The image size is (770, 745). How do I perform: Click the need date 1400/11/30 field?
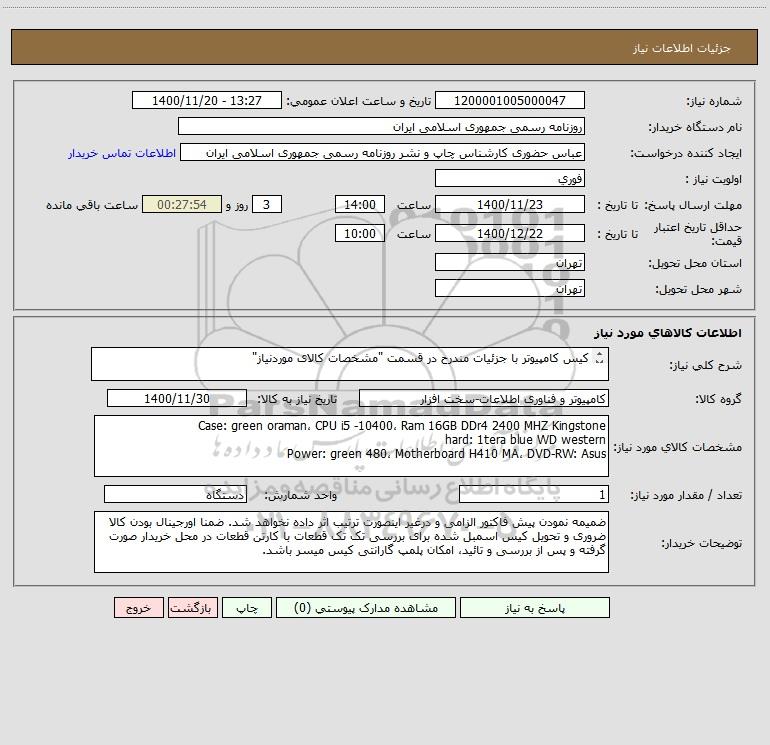point(177,398)
